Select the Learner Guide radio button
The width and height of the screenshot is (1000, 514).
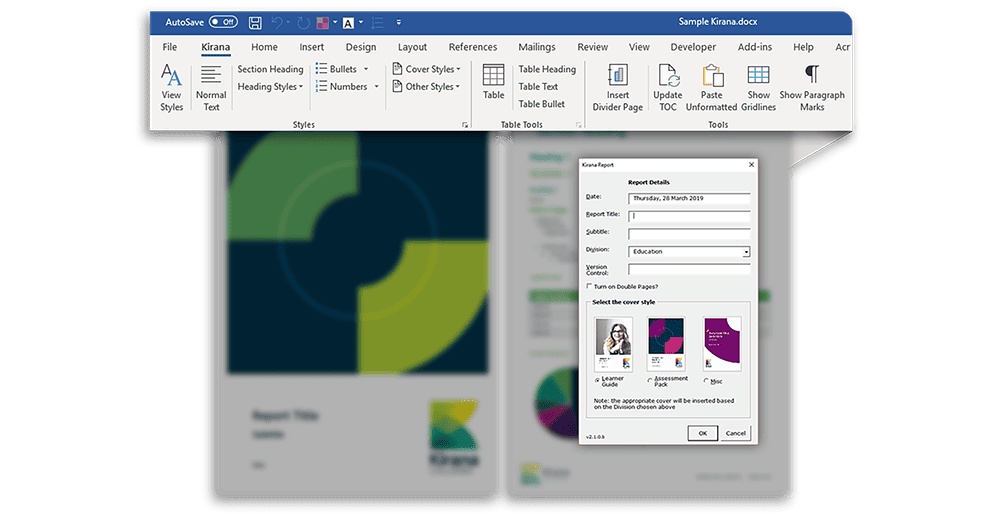pos(598,381)
